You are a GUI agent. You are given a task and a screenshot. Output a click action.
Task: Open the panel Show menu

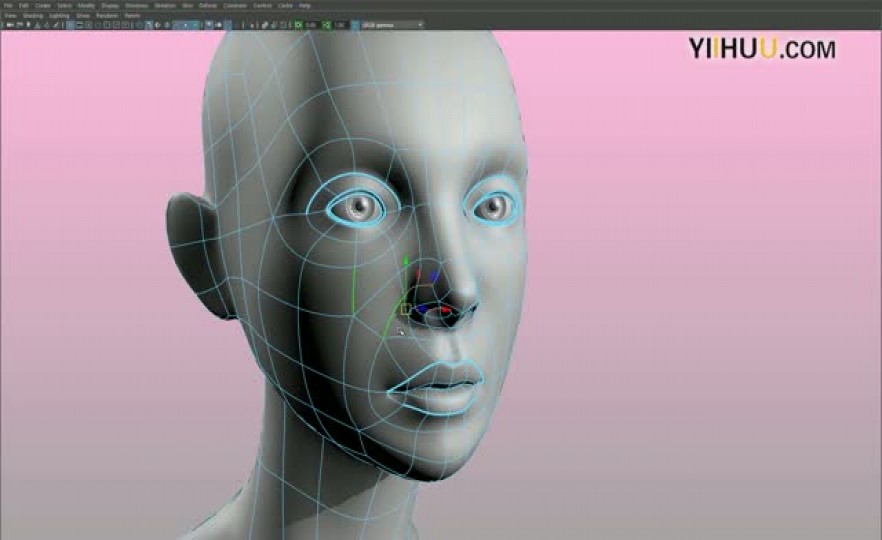click(x=83, y=16)
